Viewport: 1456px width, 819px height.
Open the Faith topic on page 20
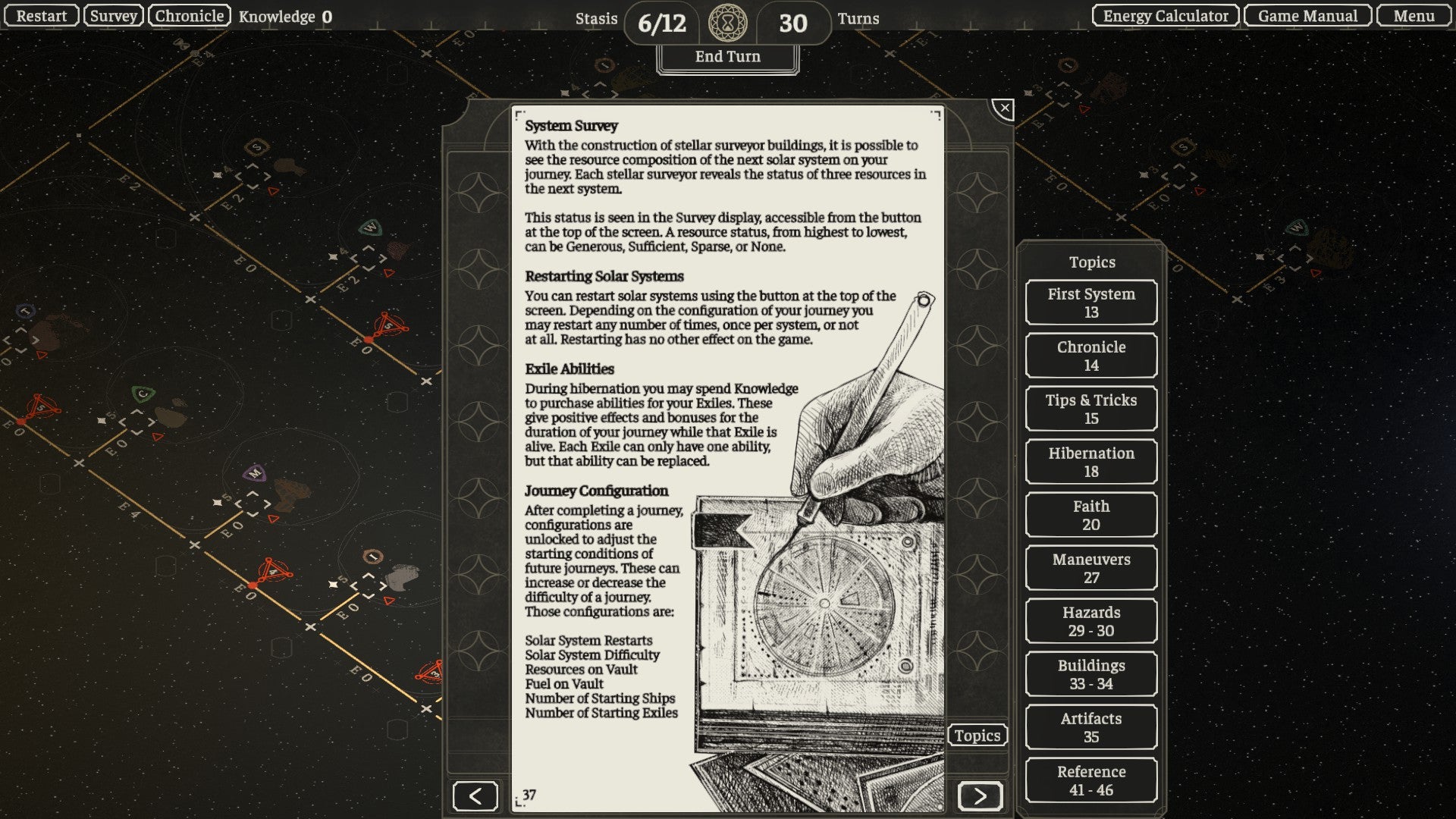1090,514
